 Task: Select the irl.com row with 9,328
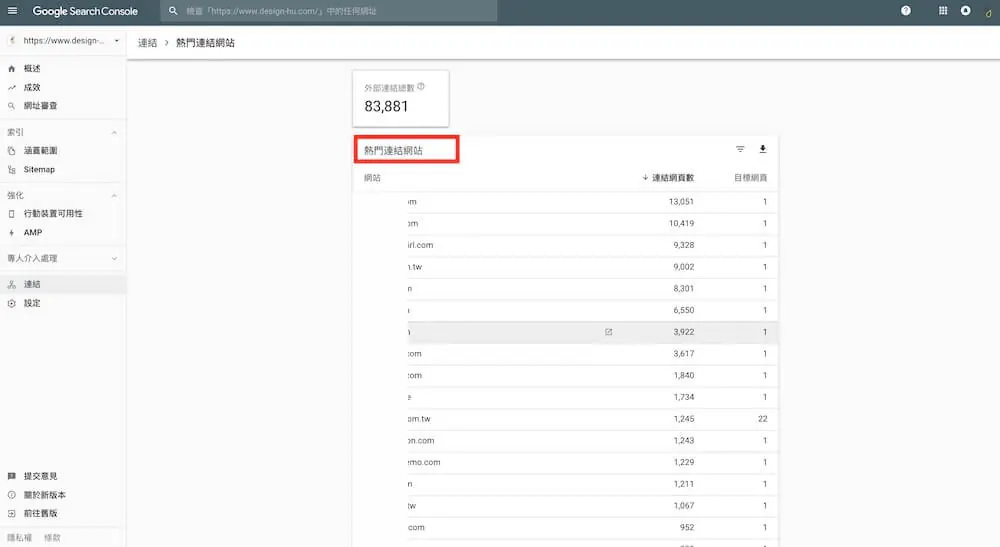tap(566, 245)
